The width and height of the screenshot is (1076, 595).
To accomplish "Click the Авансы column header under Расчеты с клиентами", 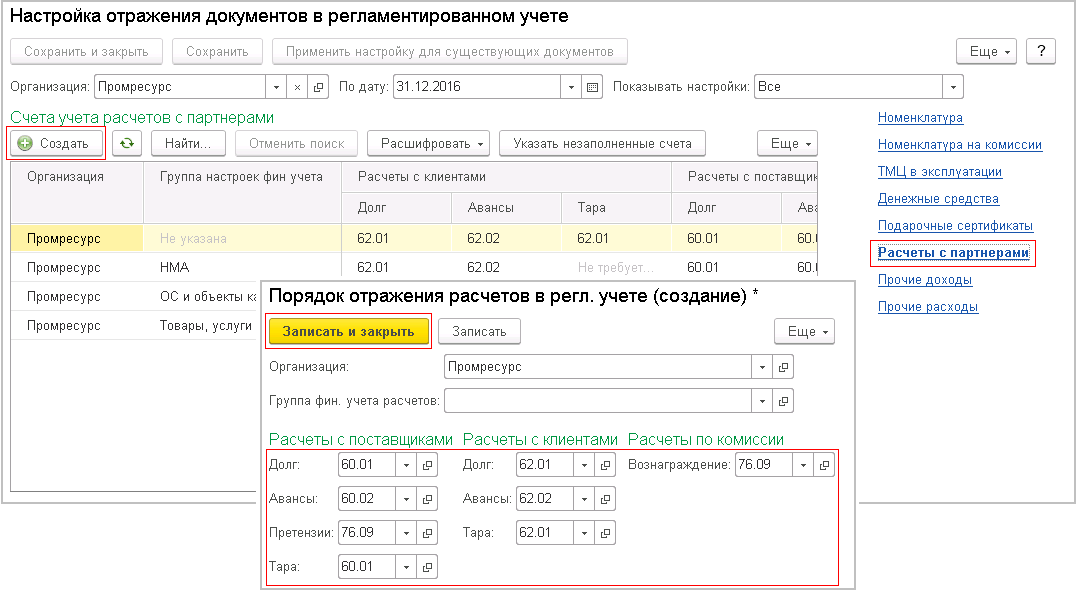I will coord(506,207).
